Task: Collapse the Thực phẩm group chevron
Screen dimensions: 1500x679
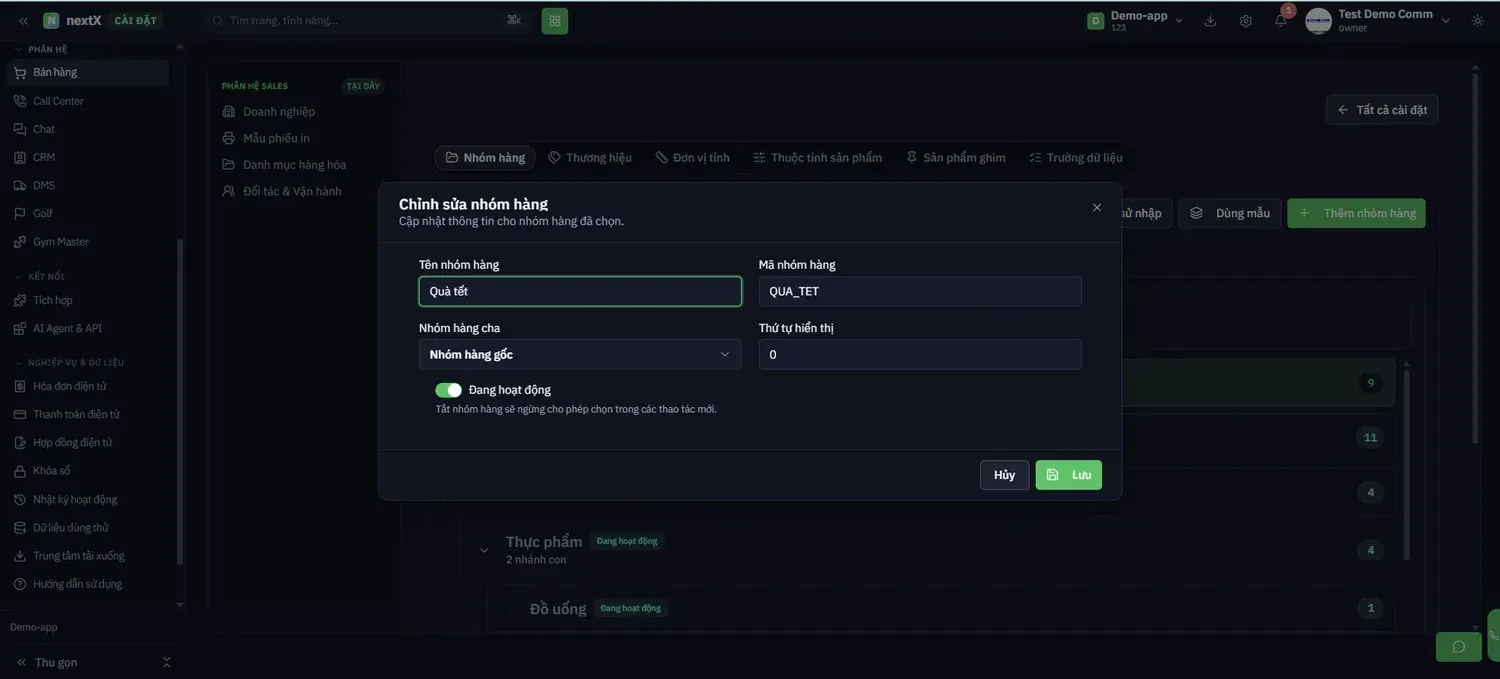Action: [x=484, y=550]
